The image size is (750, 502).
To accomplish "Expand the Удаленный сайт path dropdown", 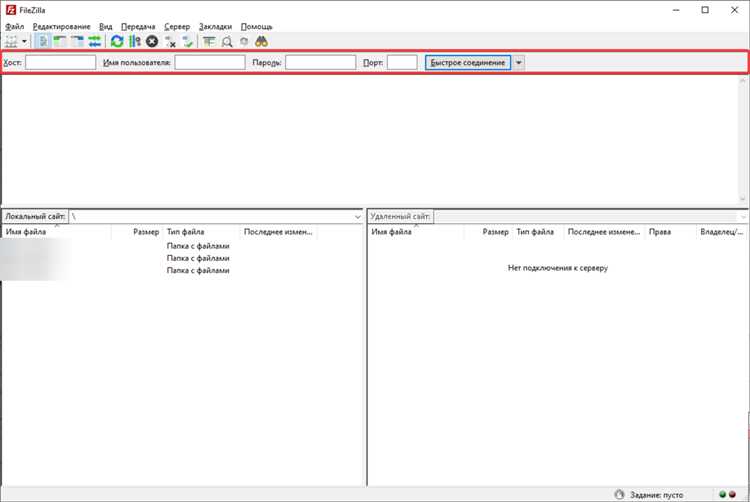I will coord(743,217).
